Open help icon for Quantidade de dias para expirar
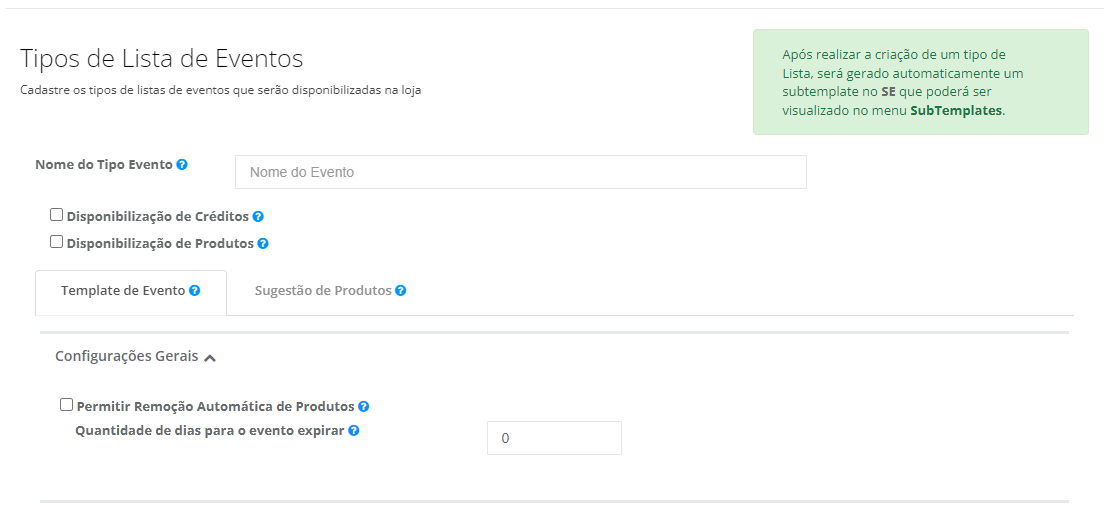 [353, 430]
